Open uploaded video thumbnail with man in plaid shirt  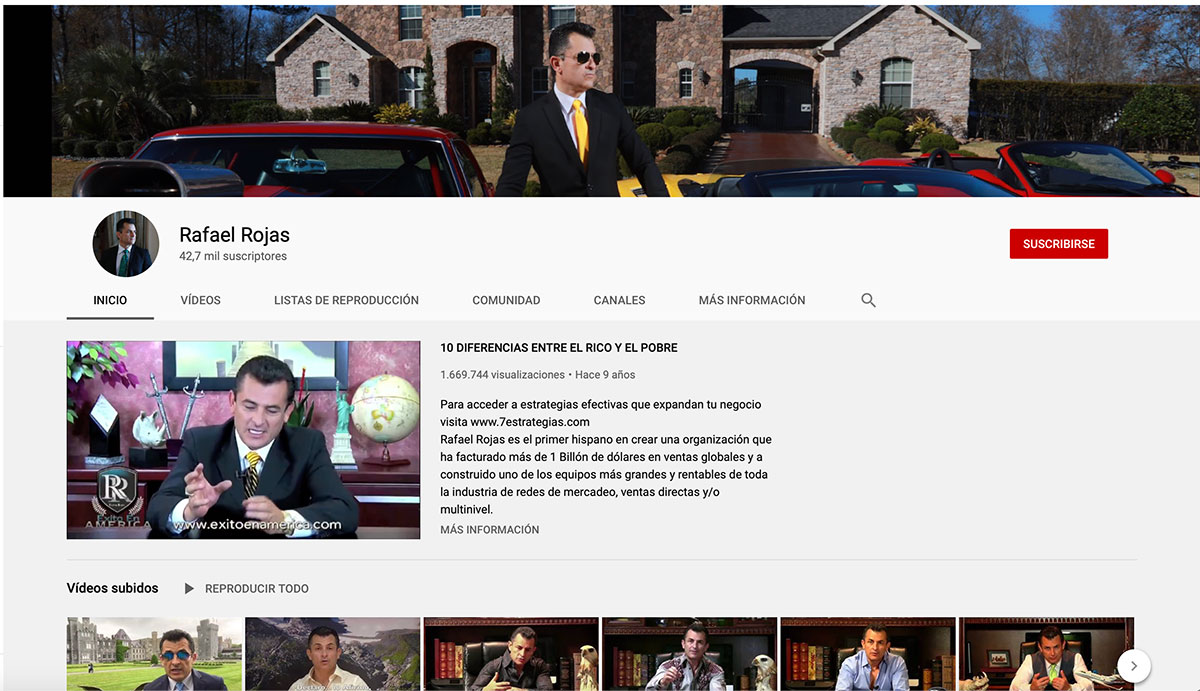click(x=689, y=654)
